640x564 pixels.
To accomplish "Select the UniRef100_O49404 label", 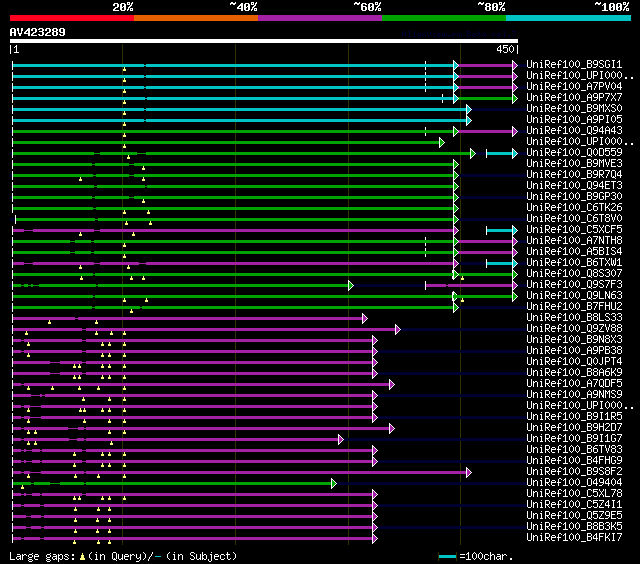I will click(x=574, y=483).
